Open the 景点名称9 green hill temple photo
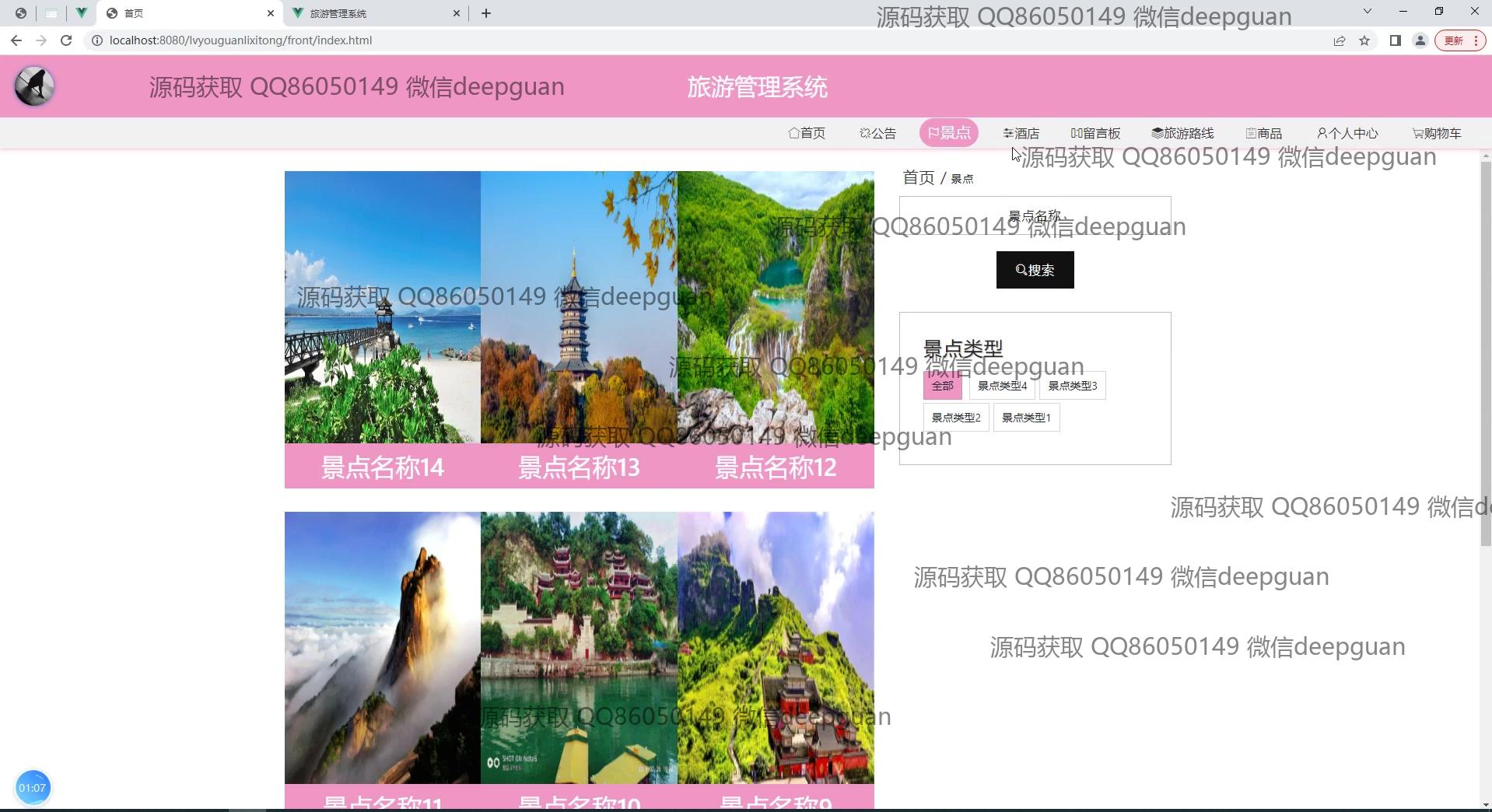This screenshot has height=812, width=1492. pyautogui.click(x=776, y=648)
